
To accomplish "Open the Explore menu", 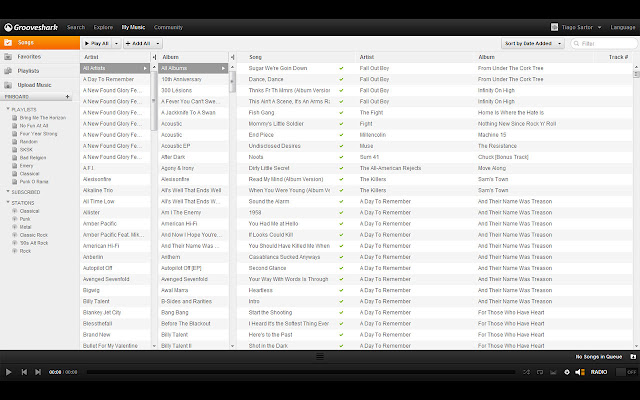I will pos(103,27).
